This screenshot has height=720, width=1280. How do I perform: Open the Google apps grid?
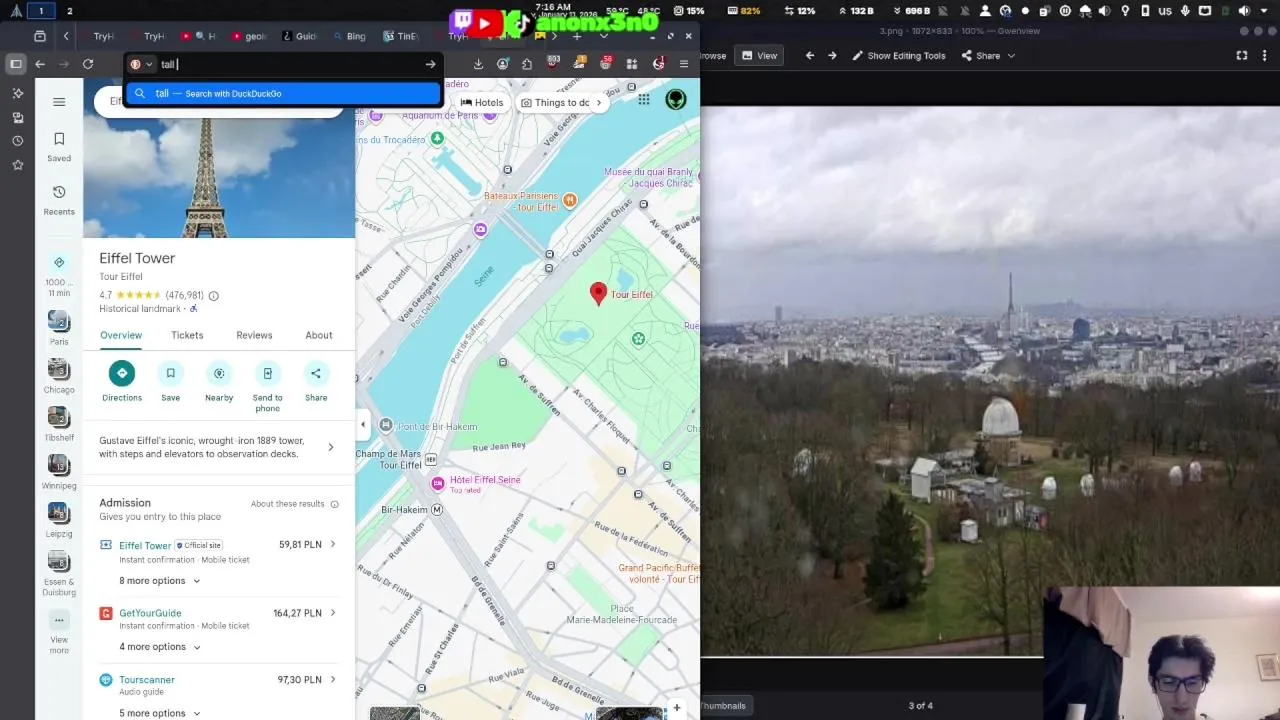[644, 100]
